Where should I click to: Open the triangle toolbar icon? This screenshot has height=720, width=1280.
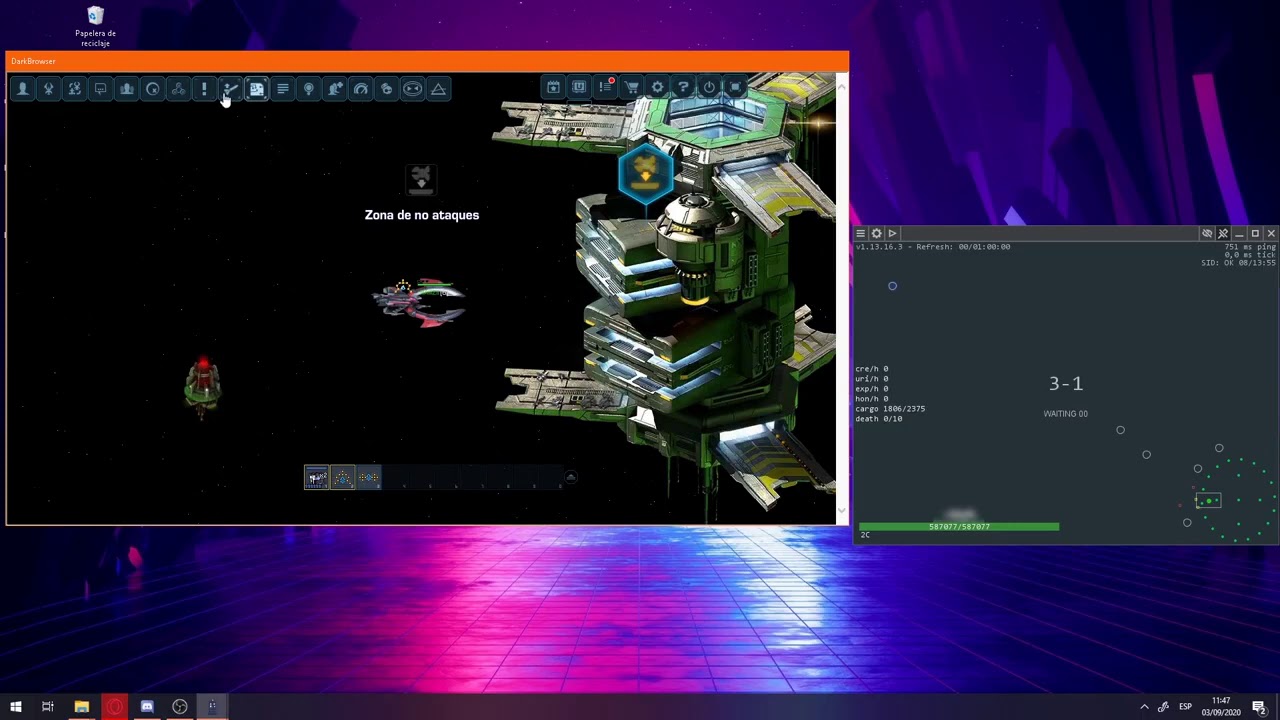[438, 89]
